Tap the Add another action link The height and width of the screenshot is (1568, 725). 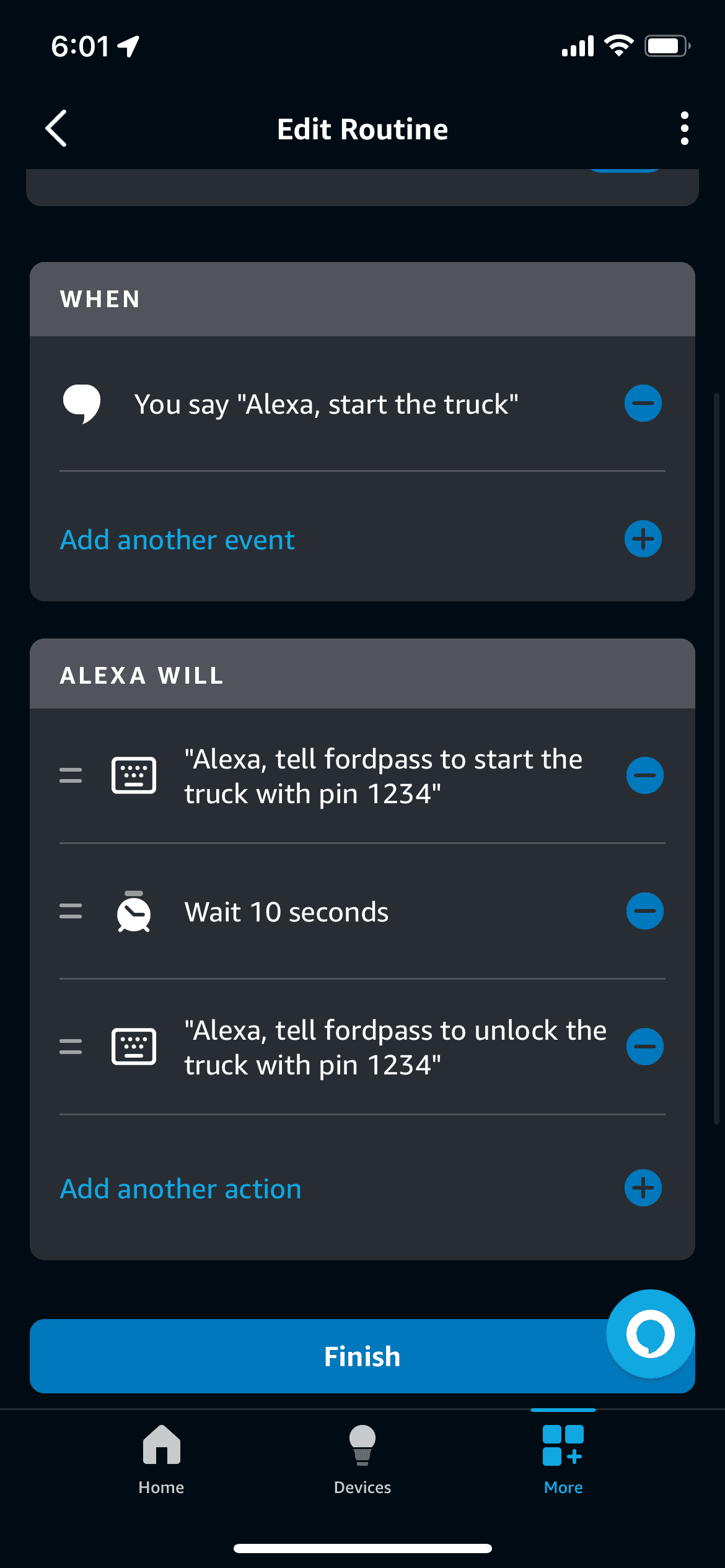pos(180,1189)
